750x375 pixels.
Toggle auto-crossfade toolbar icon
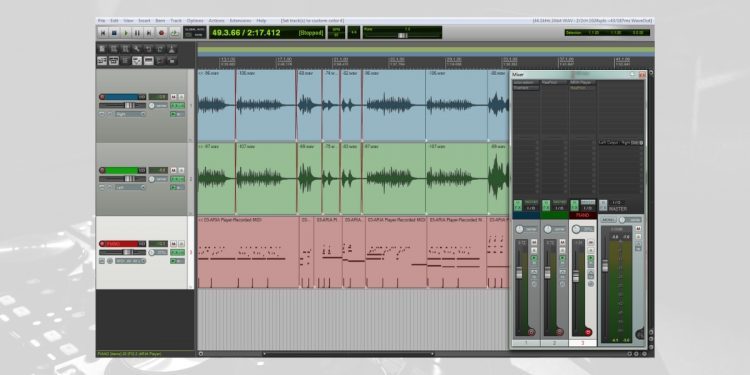(102, 61)
